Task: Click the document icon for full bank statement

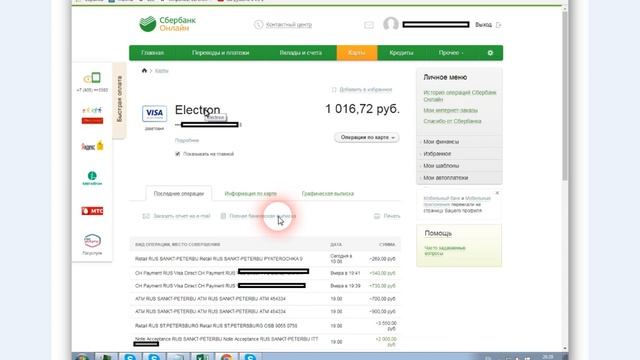Action: pos(223,216)
